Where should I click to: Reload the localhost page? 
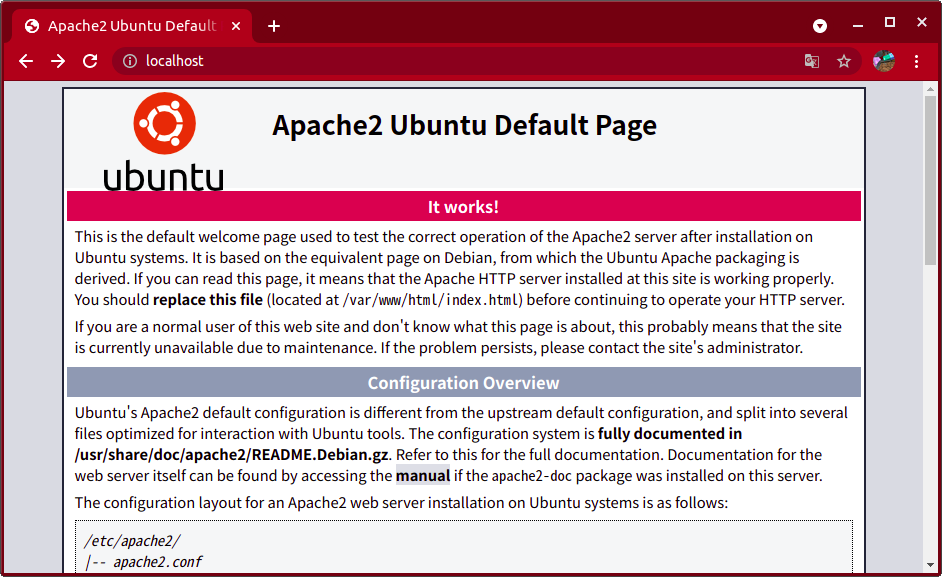[90, 61]
